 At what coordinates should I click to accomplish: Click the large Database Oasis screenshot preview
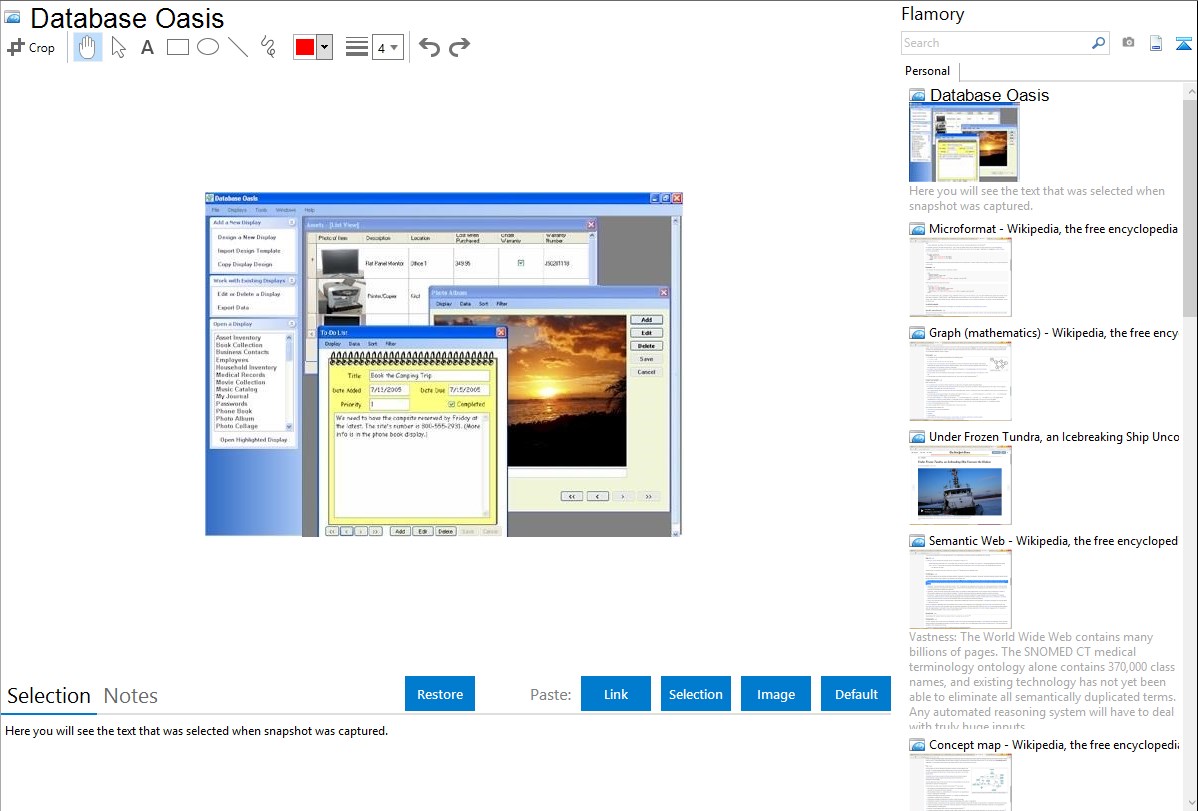click(x=443, y=364)
